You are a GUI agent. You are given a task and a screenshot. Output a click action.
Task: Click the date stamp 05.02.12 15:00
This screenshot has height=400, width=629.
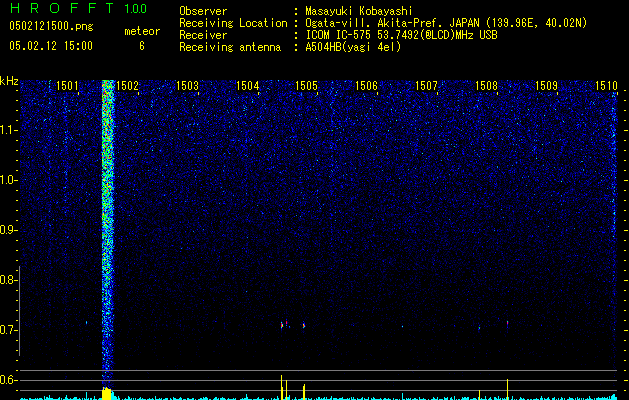click(51, 46)
